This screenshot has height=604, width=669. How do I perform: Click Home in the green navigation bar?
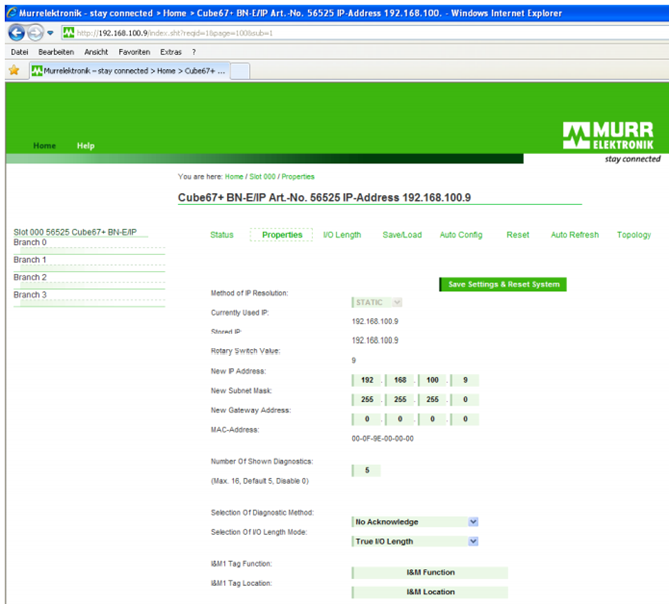pyautogui.click(x=44, y=145)
